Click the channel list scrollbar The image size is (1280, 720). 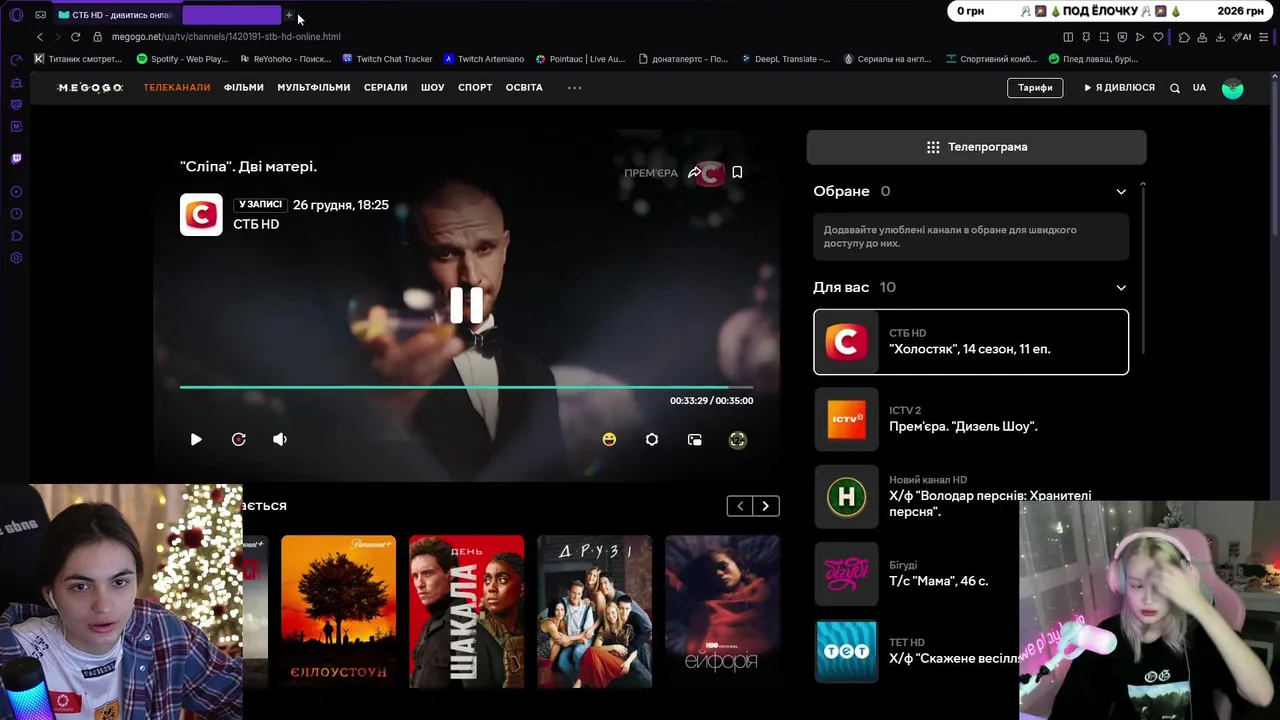point(1142,268)
